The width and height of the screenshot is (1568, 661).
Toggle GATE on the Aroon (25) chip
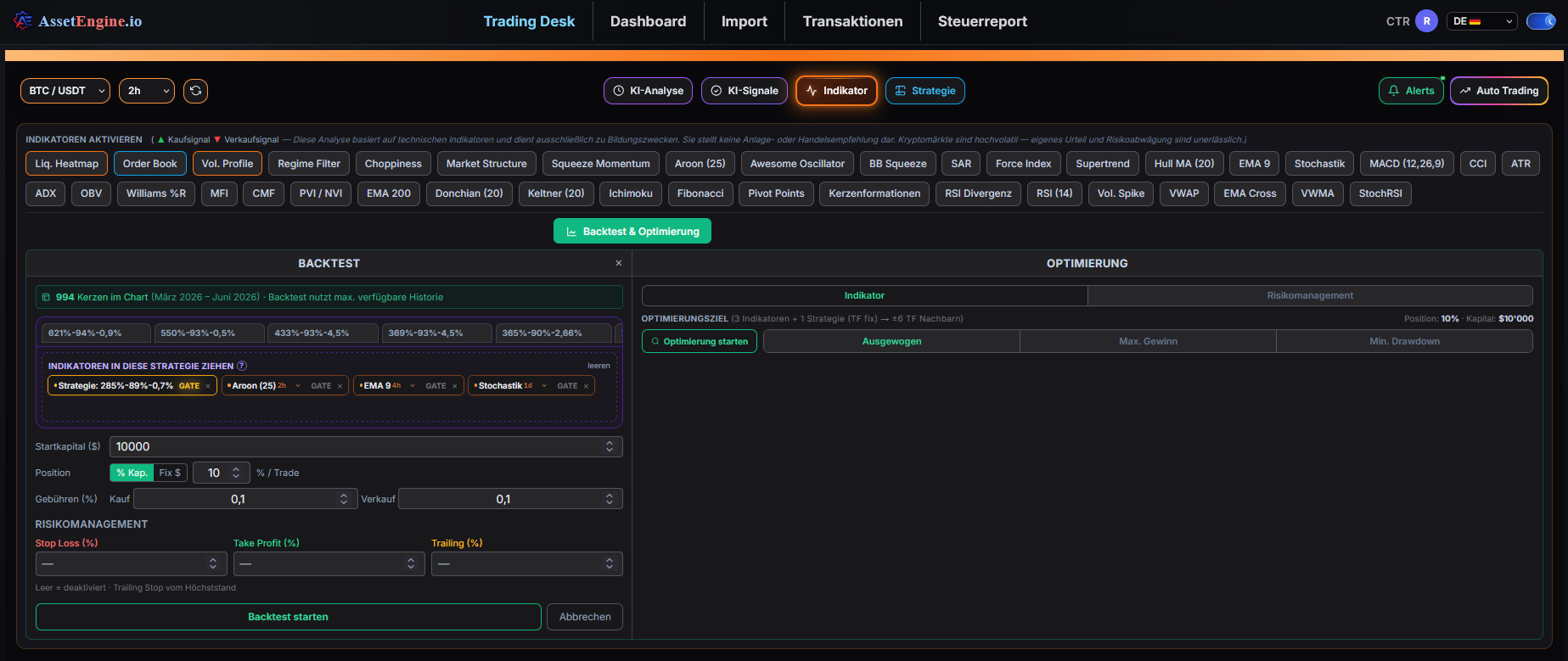[321, 386]
